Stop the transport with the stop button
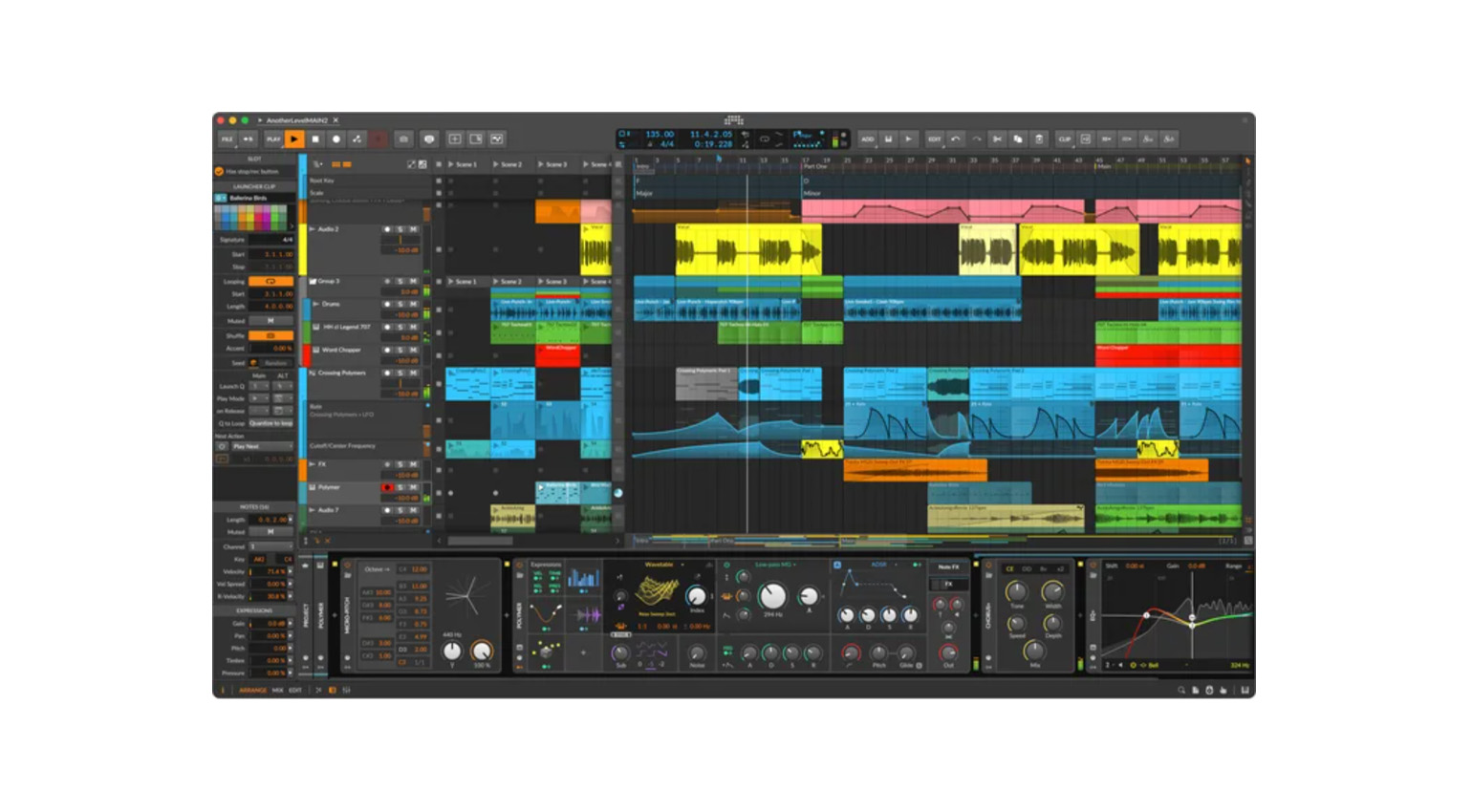The width and height of the screenshot is (1472, 812). tap(315, 139)
